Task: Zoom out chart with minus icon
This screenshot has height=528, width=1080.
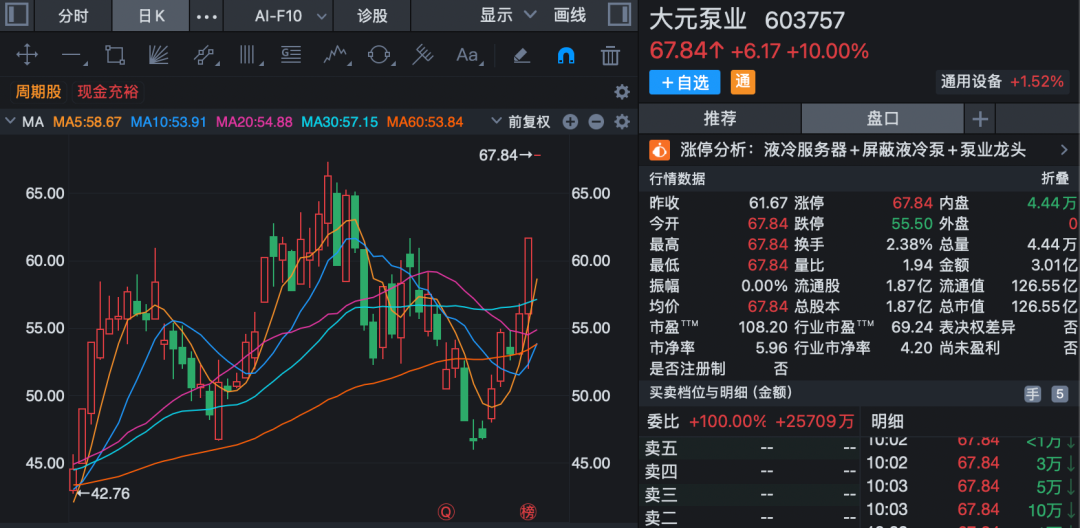Action: pos(596,122)
